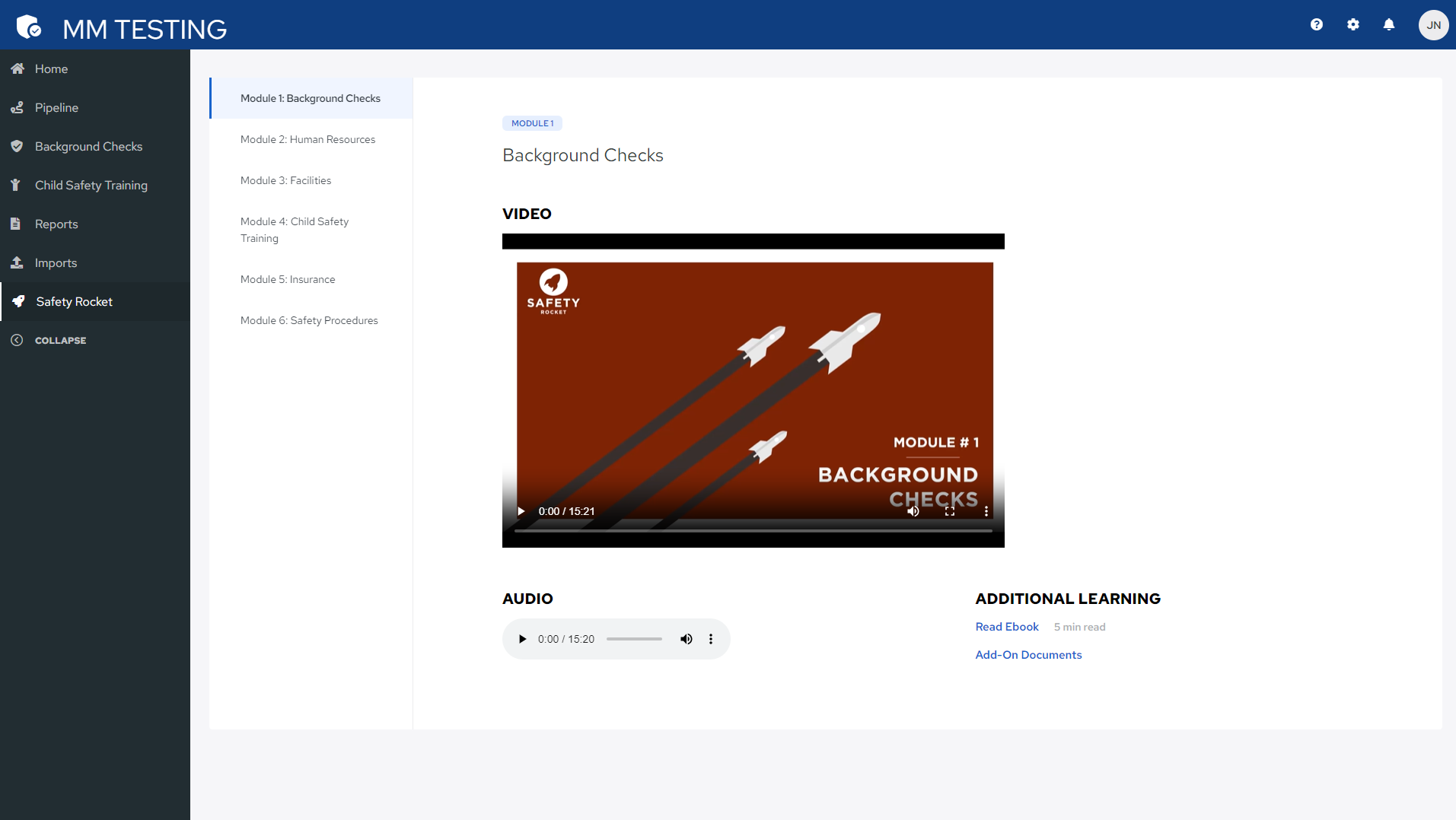Mute the video volume
1456x820 pixels.
(x=913, y=511)
